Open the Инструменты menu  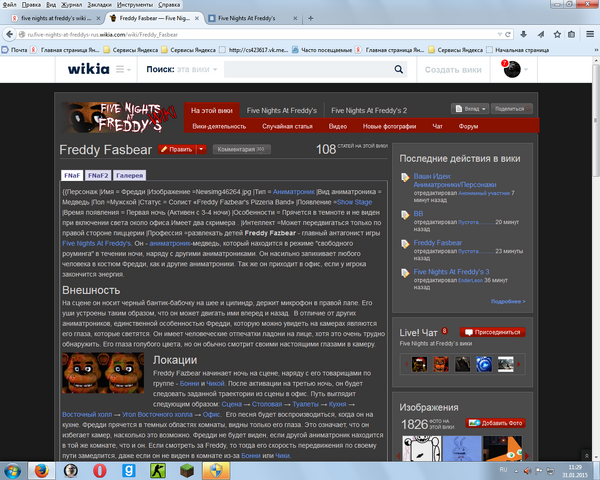pos(135,5)
